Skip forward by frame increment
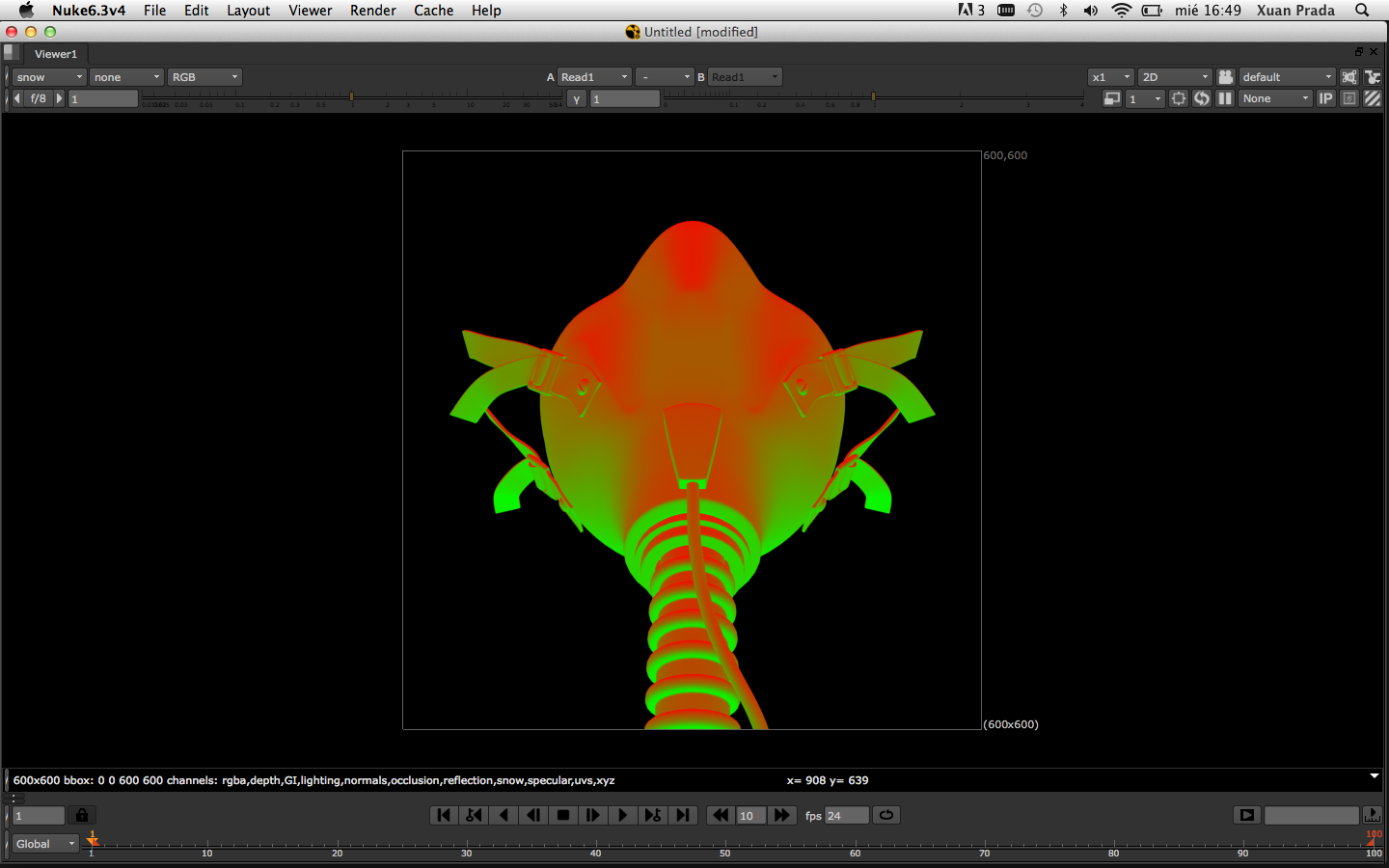This screenshot has height=868, width=1389. [782, 815]
